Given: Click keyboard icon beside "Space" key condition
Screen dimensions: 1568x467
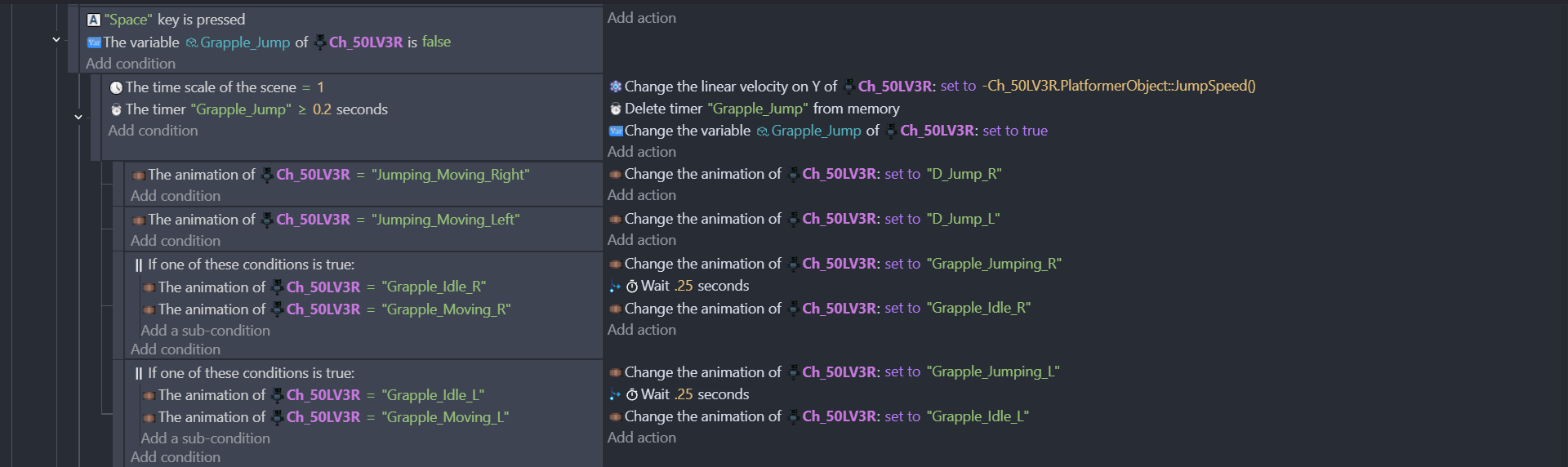Looking at the screenshot, I should pos(94,20).
